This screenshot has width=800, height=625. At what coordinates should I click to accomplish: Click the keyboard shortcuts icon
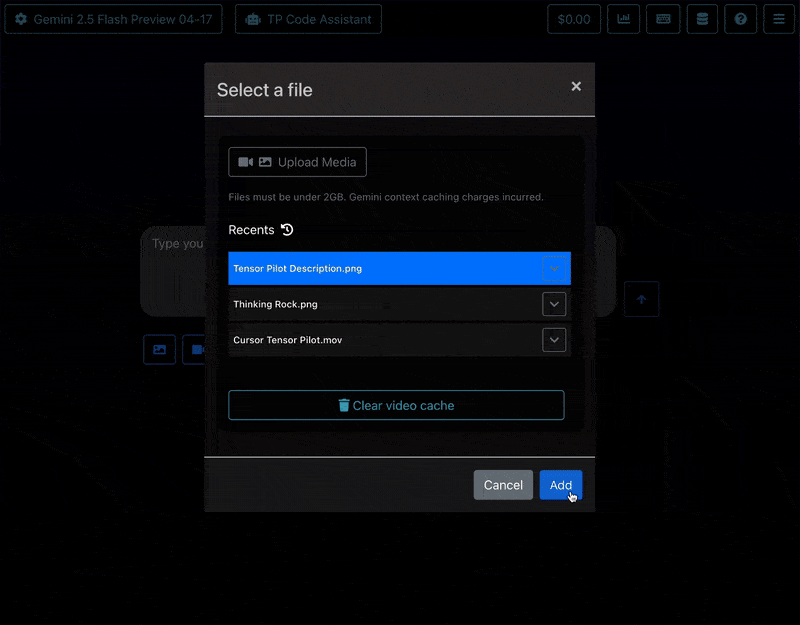pos(663,19)
